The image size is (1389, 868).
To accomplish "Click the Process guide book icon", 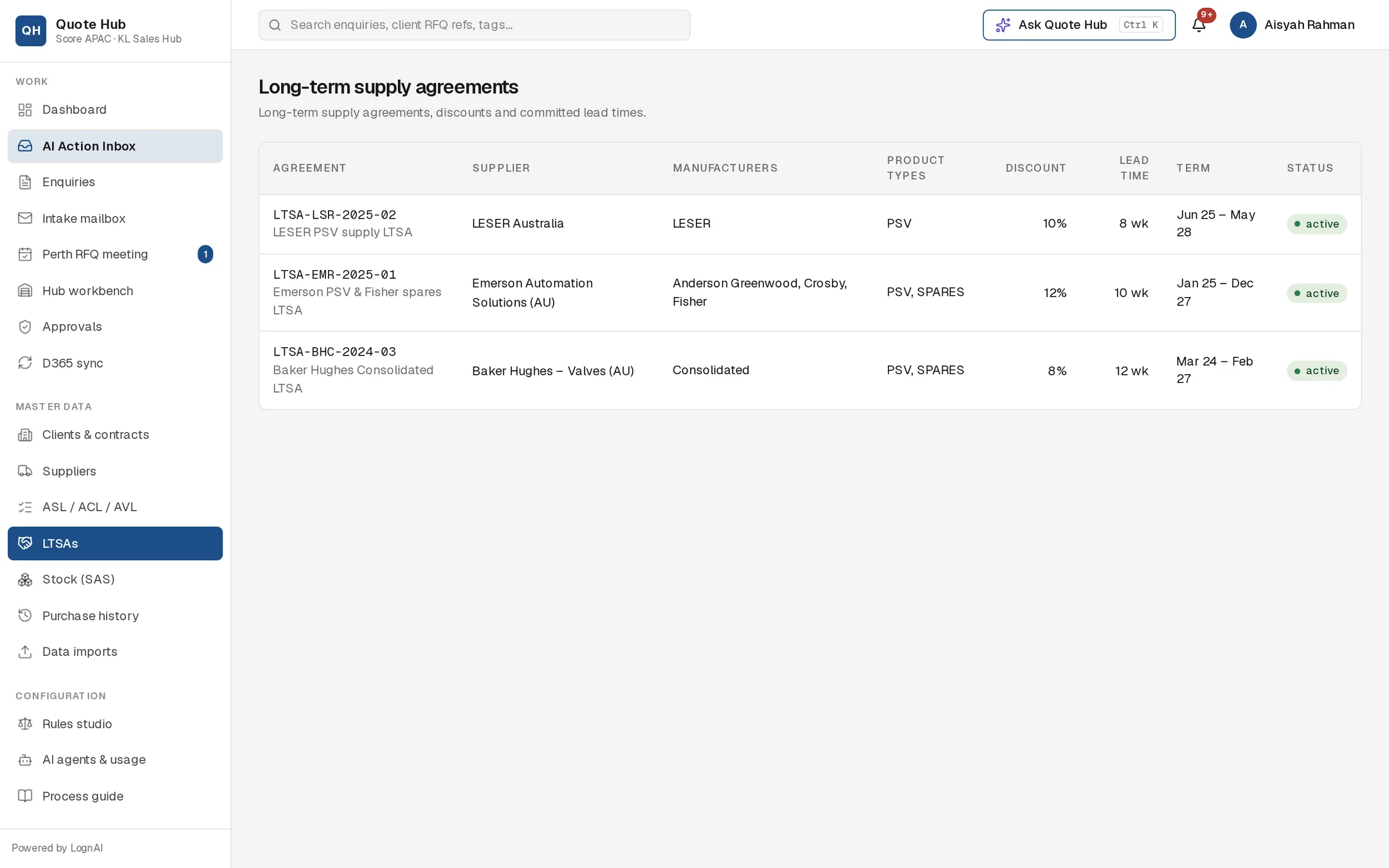I will 25,796.
